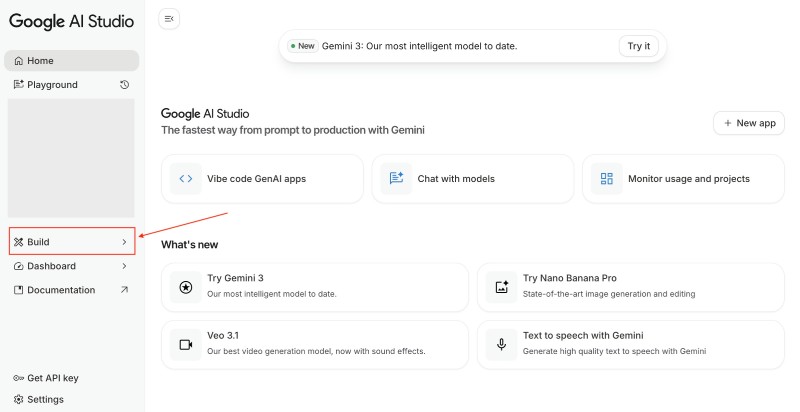800x412 pixels.
Task: Click "What's new" heading
Action: [189, 245]
